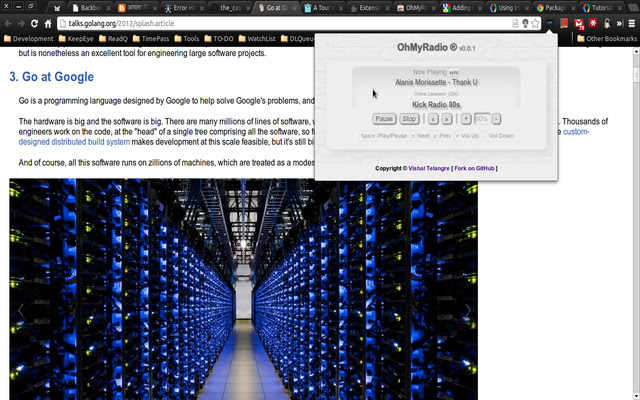Switch to the A Tour tab
The width and height of the screenshot is (640, 400).
(x=322, y=8)
